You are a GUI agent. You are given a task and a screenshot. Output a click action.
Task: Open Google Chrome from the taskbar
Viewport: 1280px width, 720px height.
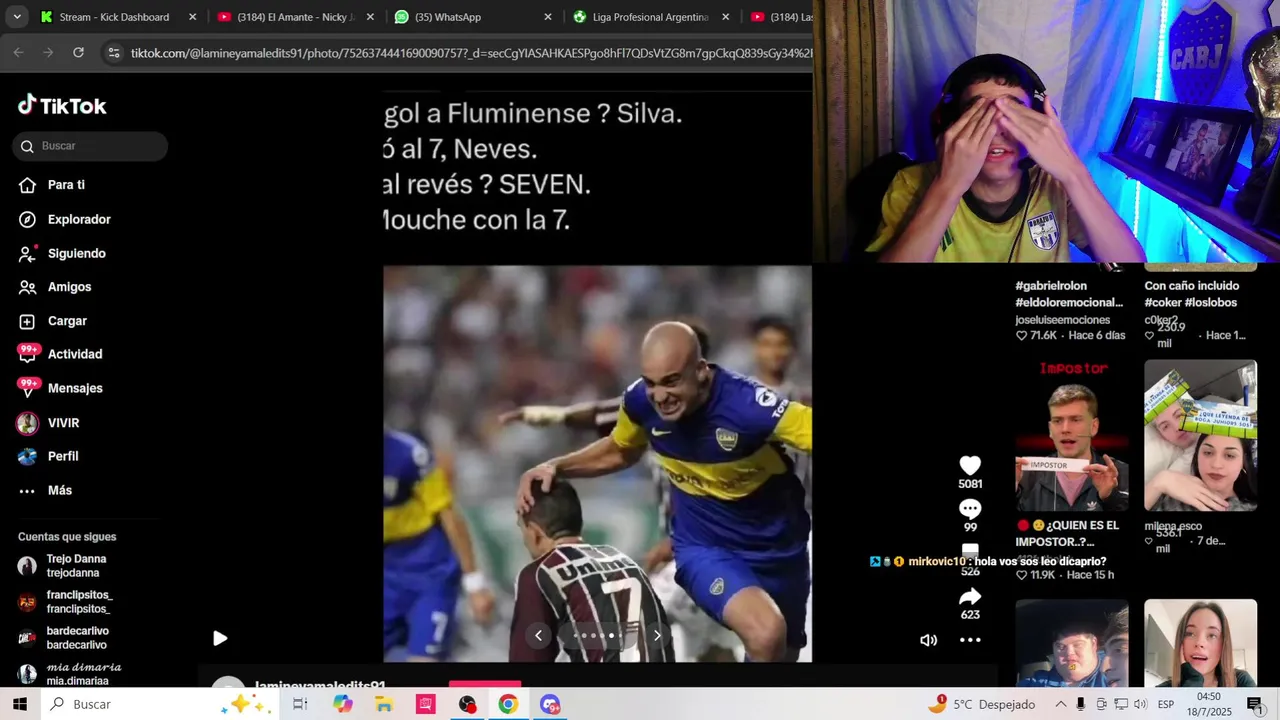click(508, 704)
